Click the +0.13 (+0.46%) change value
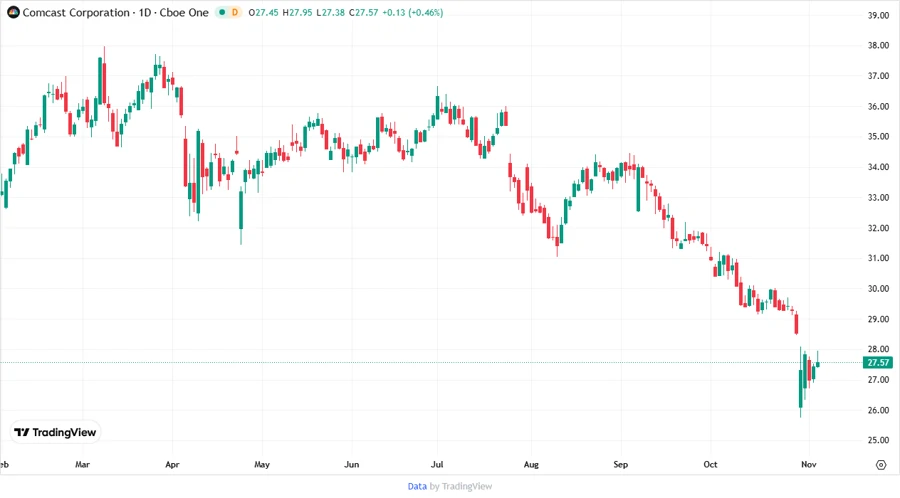The height and width of the screenshot is (498, 900). pos(413,12)
